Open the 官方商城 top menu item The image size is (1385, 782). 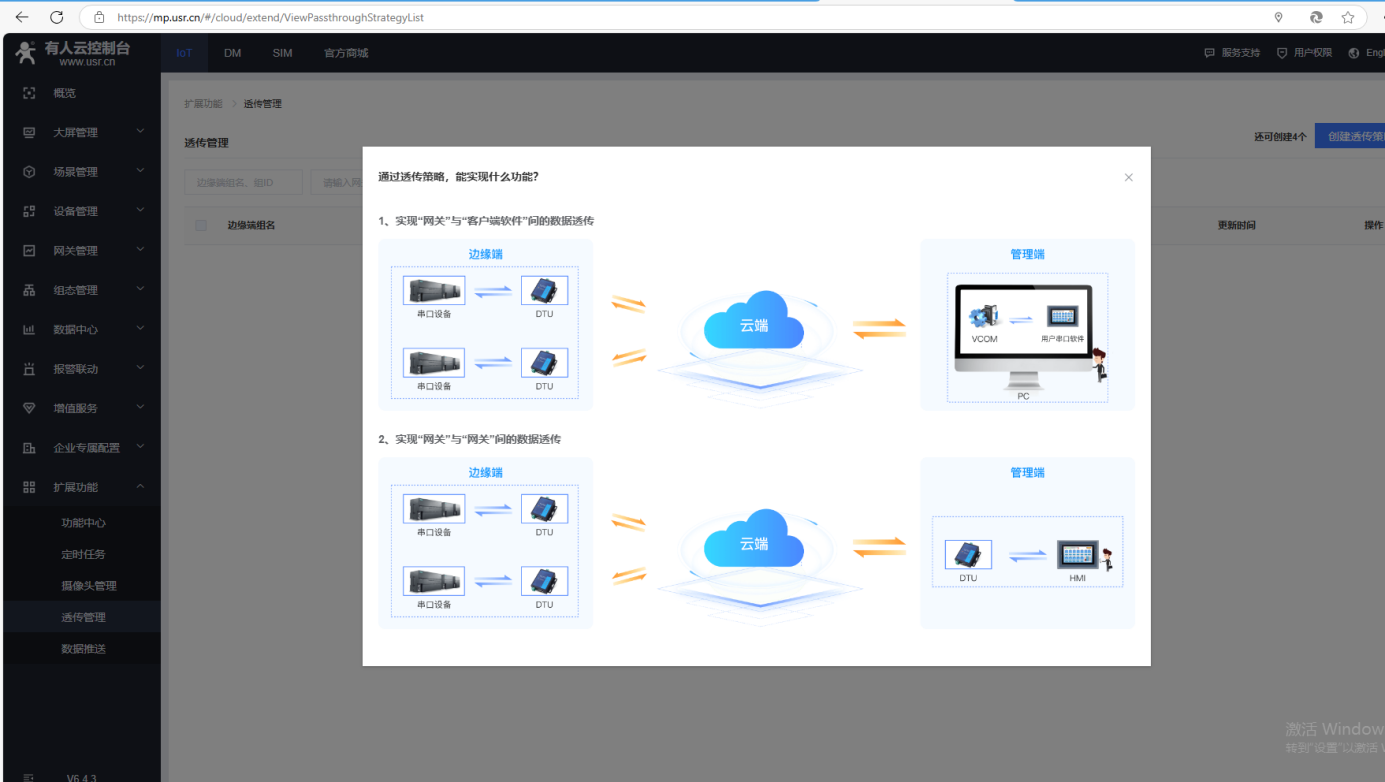click(346, 53)
